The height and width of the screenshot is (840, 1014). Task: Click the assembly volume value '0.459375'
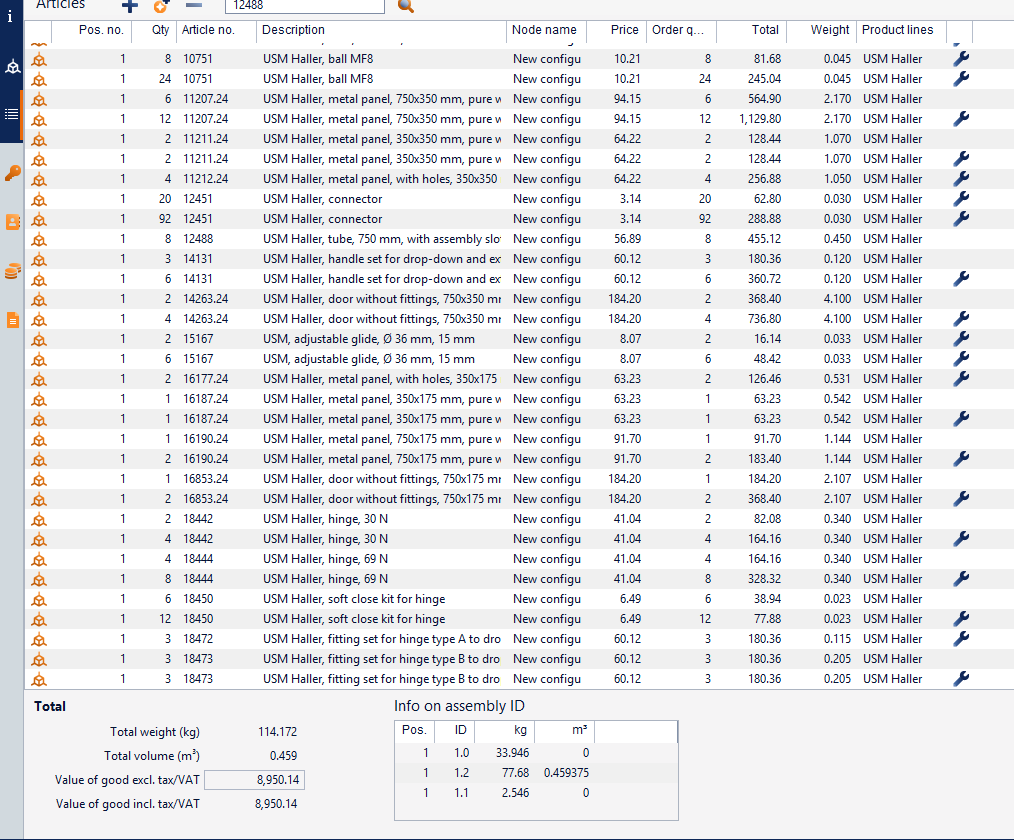tap(566, 773)
